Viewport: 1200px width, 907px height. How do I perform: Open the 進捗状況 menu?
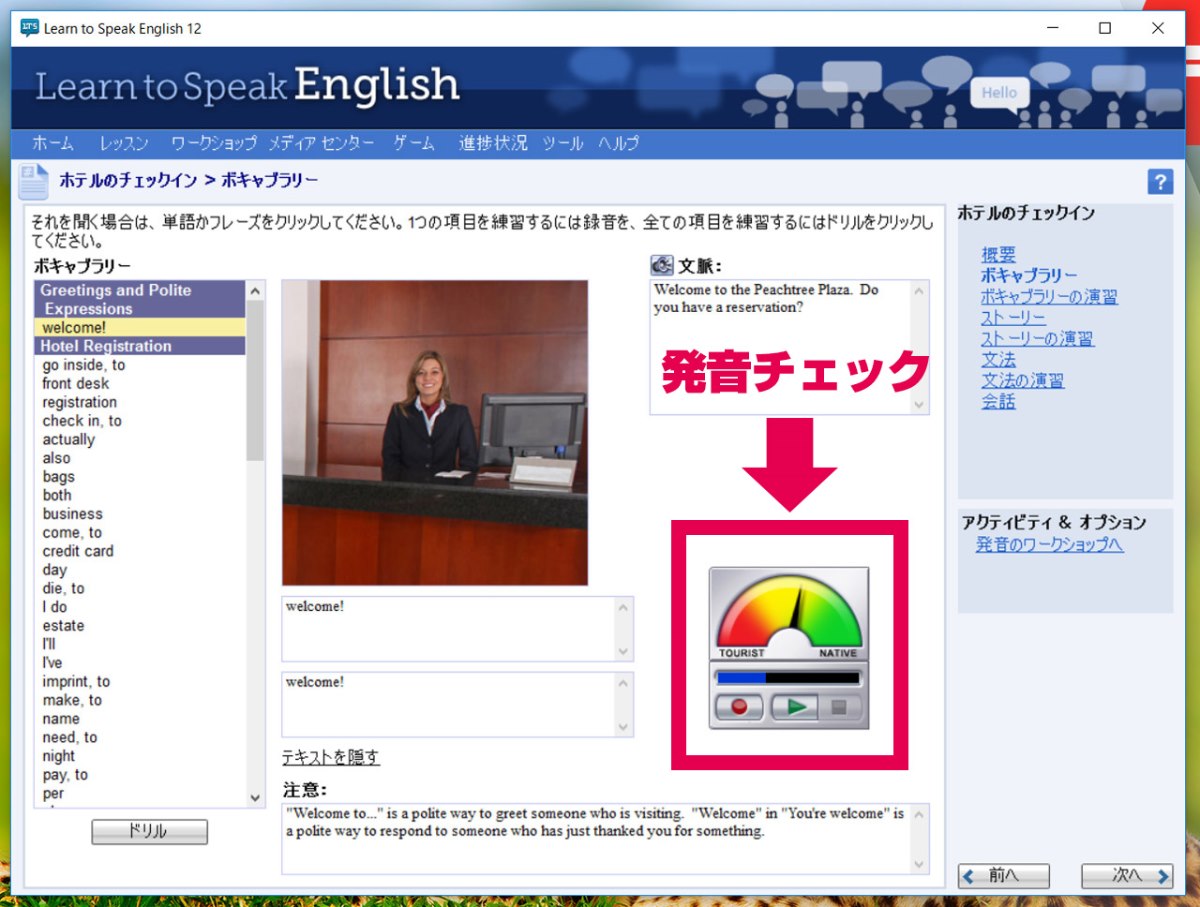point(492,143)
